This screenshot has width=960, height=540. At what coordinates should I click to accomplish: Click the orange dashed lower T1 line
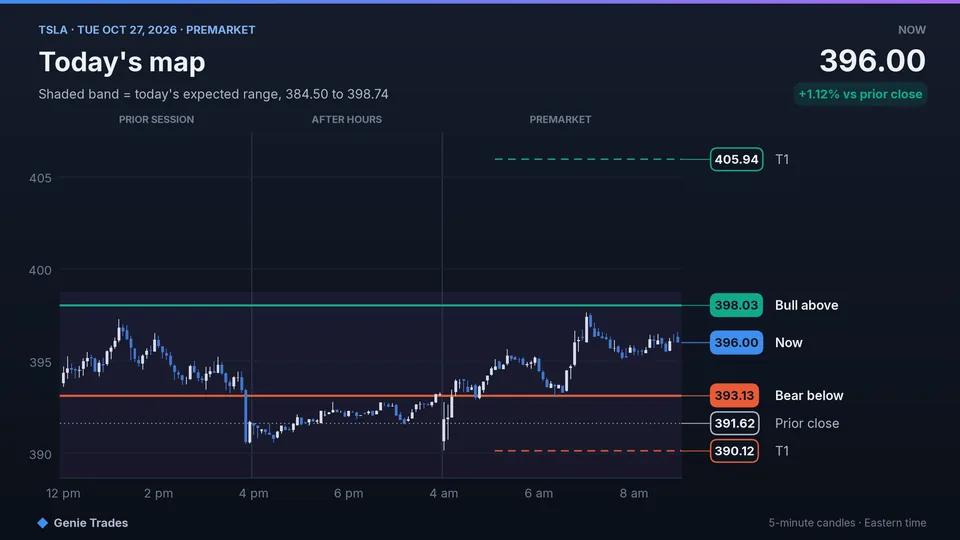588,451
